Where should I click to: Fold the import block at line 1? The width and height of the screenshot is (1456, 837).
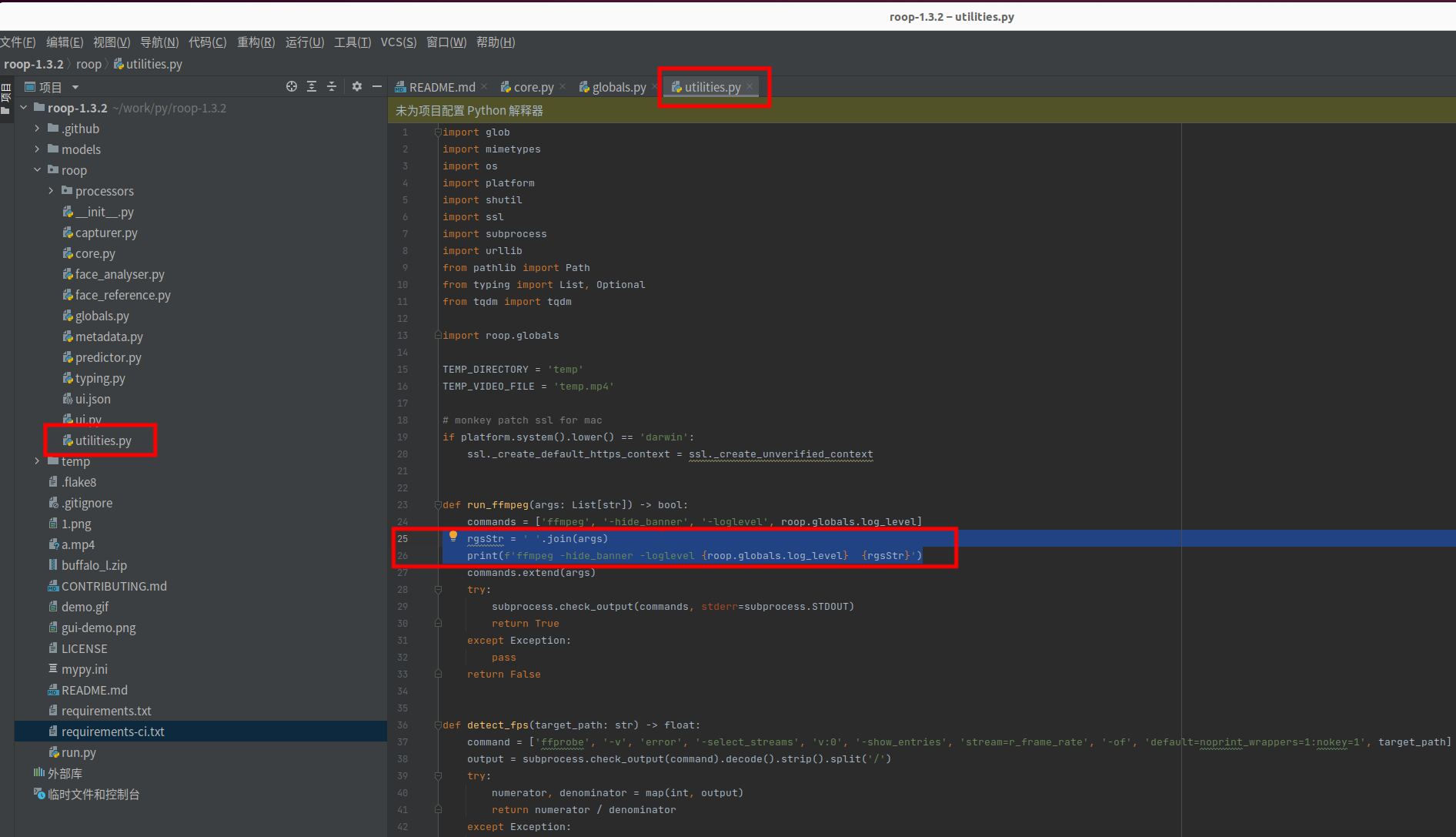coord(438,132)
